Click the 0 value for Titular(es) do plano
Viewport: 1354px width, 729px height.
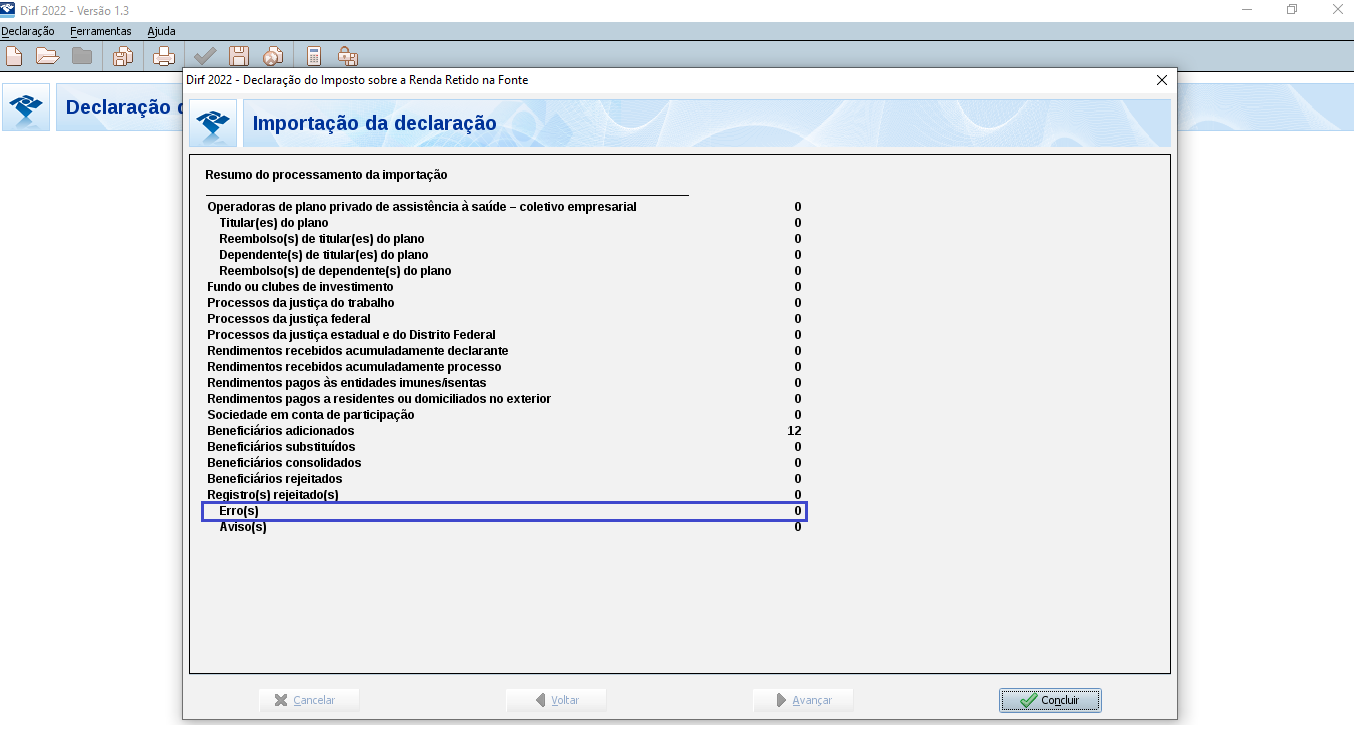coord(798,223)
